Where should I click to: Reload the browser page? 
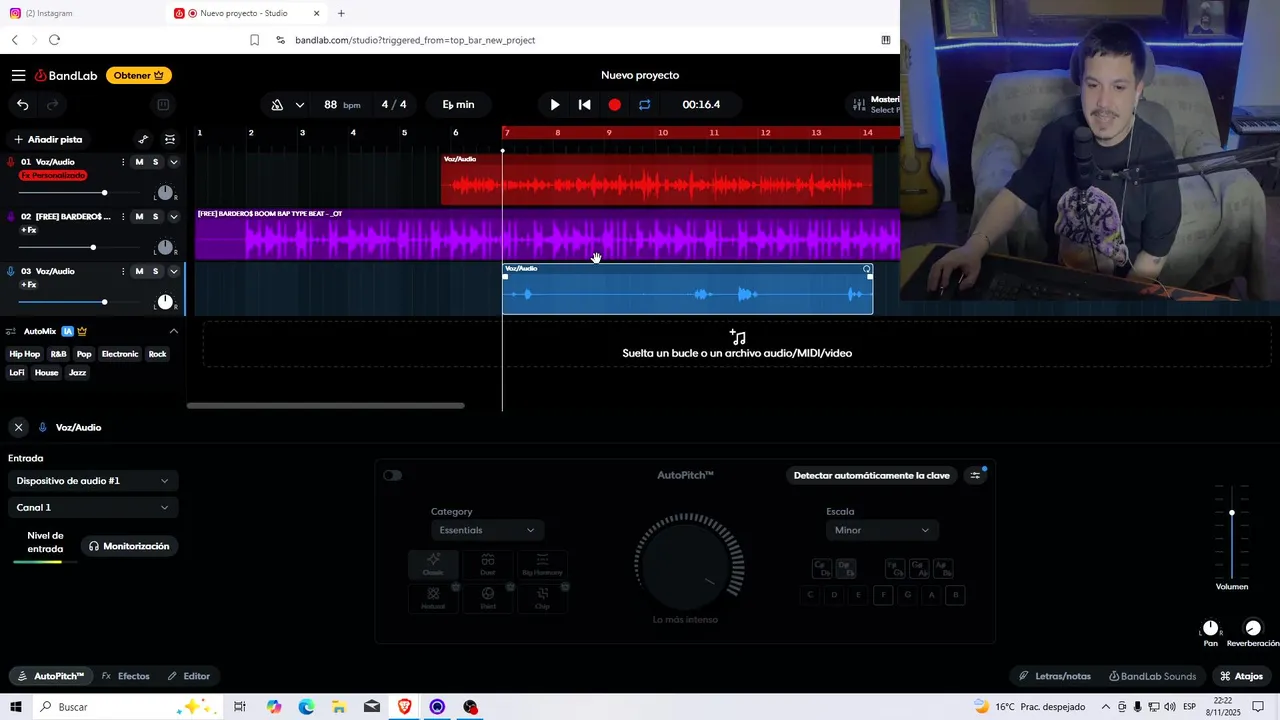pyautogui.click(x=54, y=40)
